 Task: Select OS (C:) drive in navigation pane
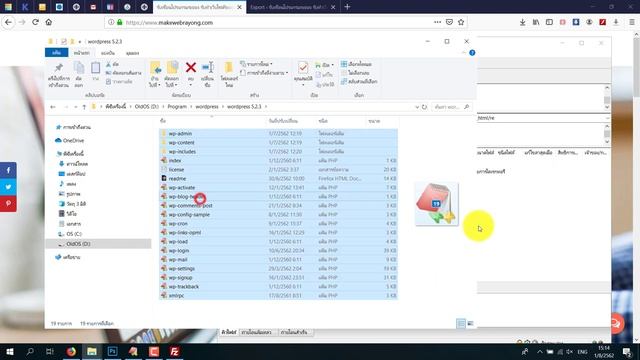coord(74,234)
